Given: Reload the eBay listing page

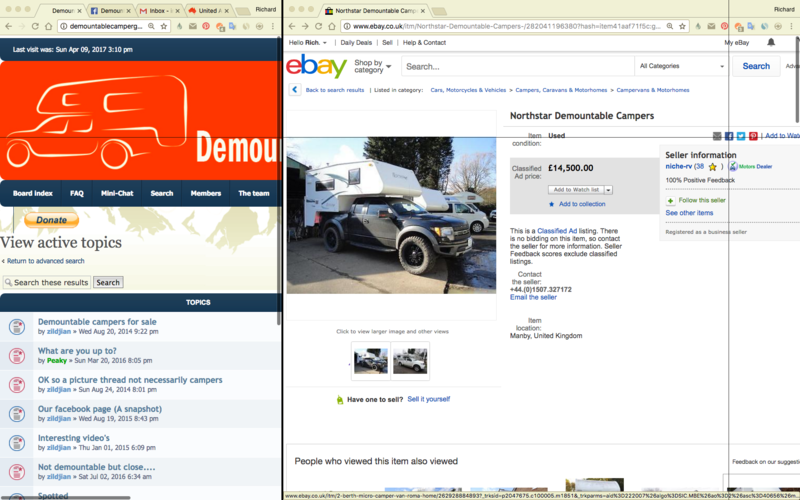Looking at the screenshot, I should pos(318,26).
